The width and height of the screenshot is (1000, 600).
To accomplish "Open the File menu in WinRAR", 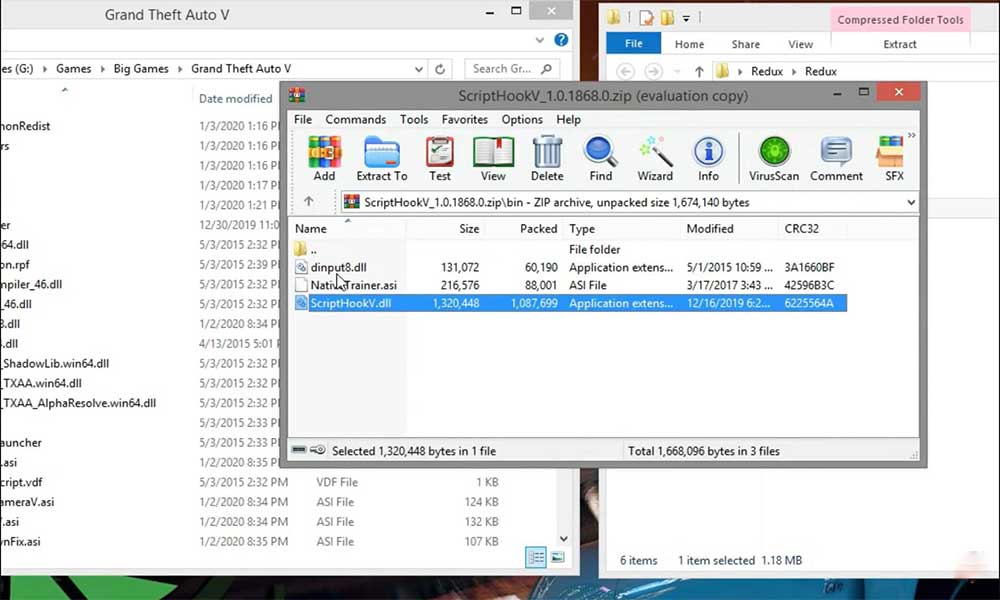I will [303, 119].
